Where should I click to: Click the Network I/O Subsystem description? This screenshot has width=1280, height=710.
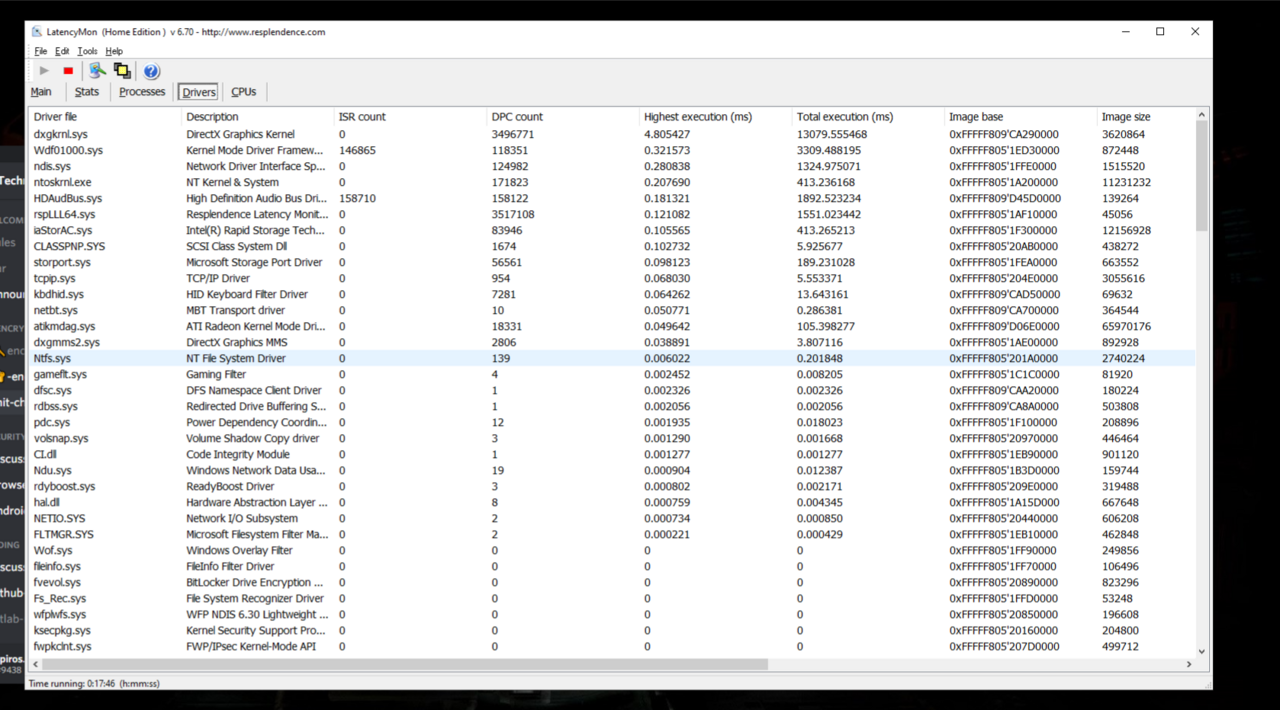tap(242, 518)
